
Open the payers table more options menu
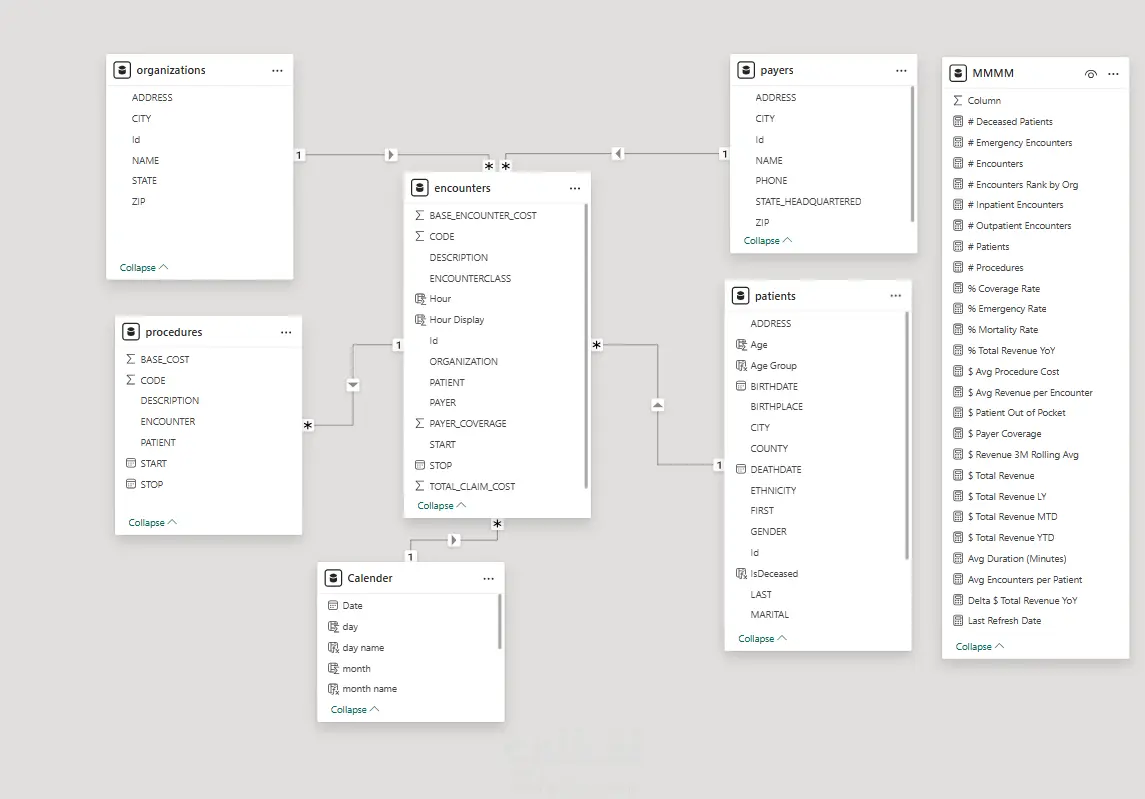[x=901, y=71]
